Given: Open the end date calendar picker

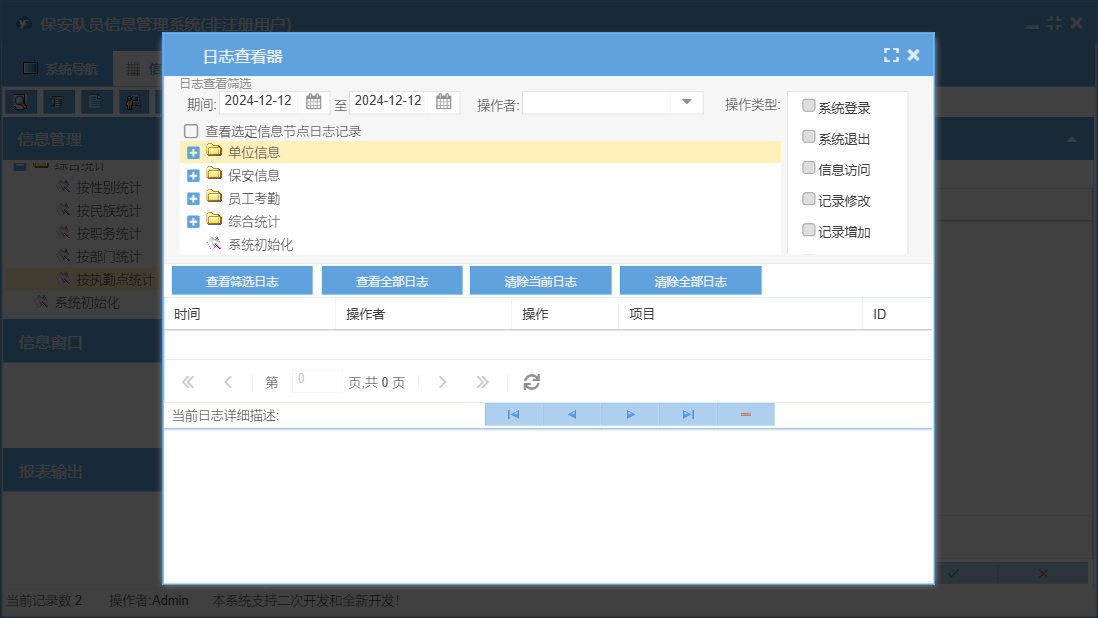Looking at the screenshot, I should tap(444, 102).
